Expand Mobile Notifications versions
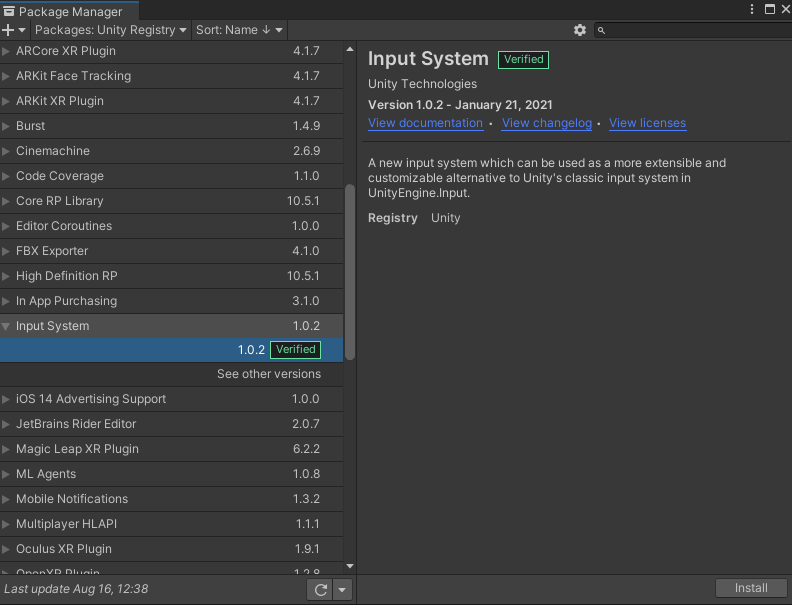The image size is (792, 605). pyautogui.click(x=6, y=499)
